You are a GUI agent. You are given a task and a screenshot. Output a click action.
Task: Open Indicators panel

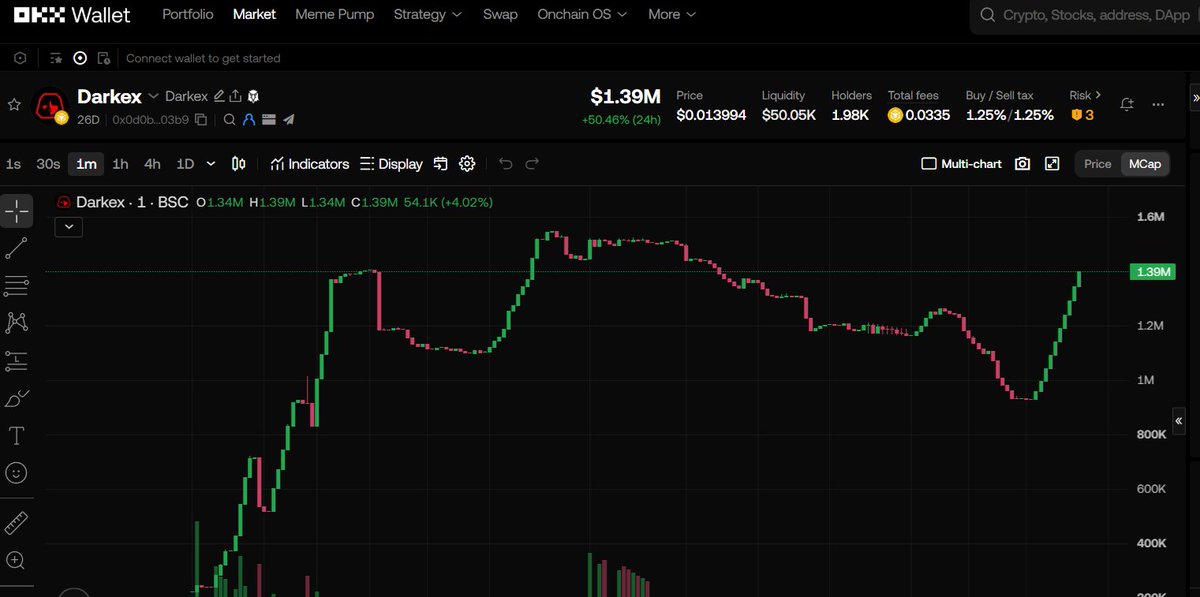tap(309, 164)
